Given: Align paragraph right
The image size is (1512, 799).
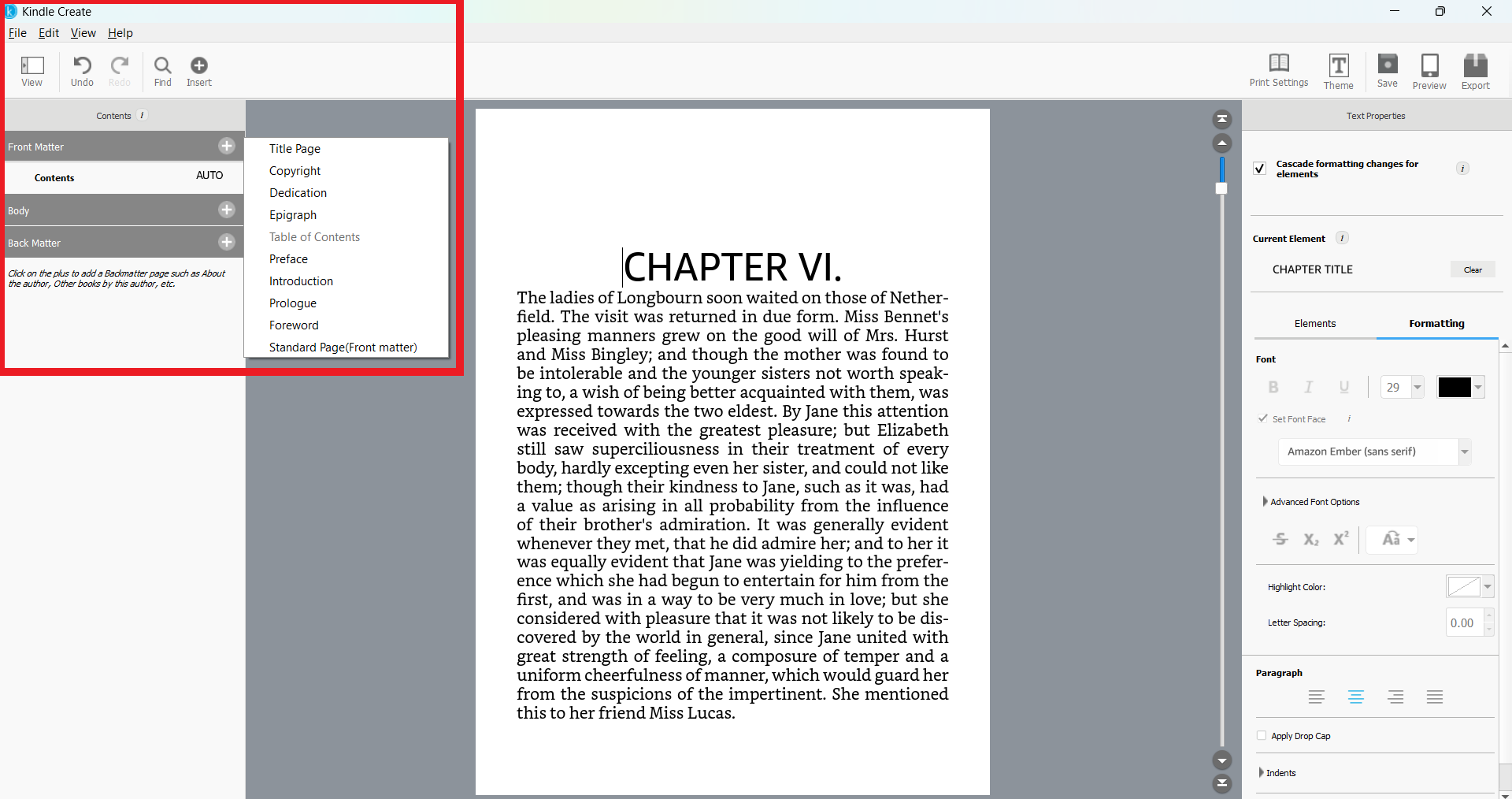Looking at the screenshot, I should click(1395, 697).
